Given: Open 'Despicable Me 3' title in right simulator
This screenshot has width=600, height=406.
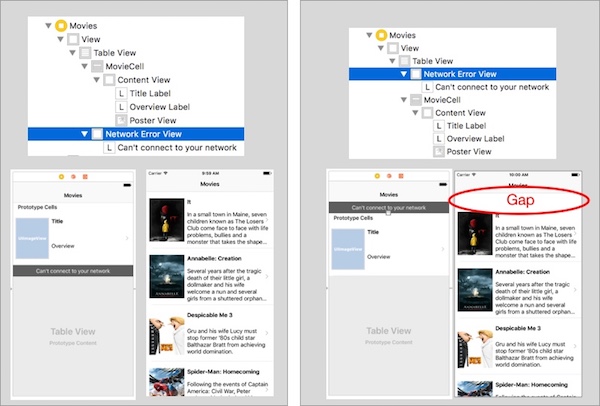Looking at the screenshot, I should (x=518, y=328).
